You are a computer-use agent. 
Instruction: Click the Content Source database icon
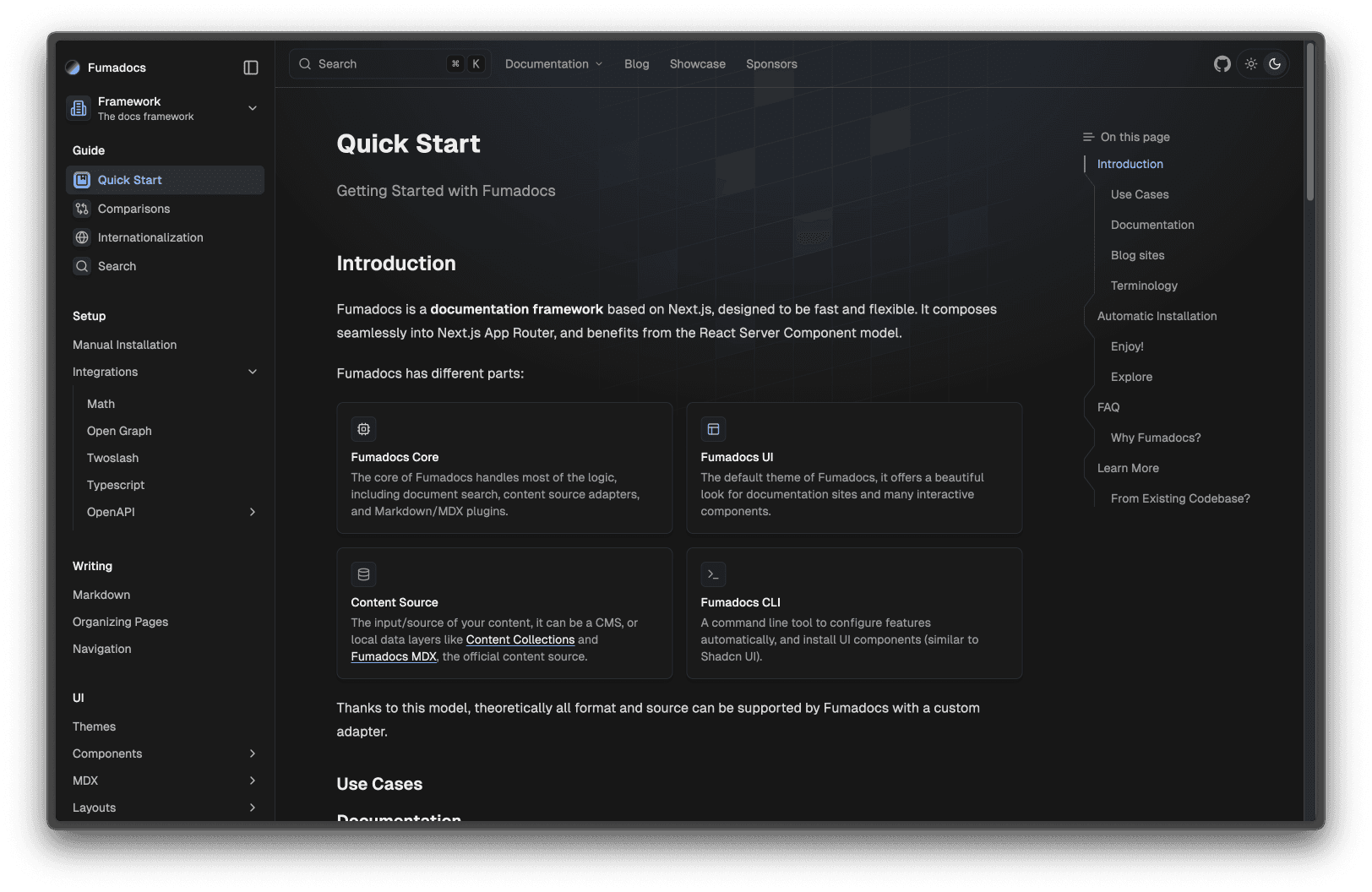coord(363,574)
